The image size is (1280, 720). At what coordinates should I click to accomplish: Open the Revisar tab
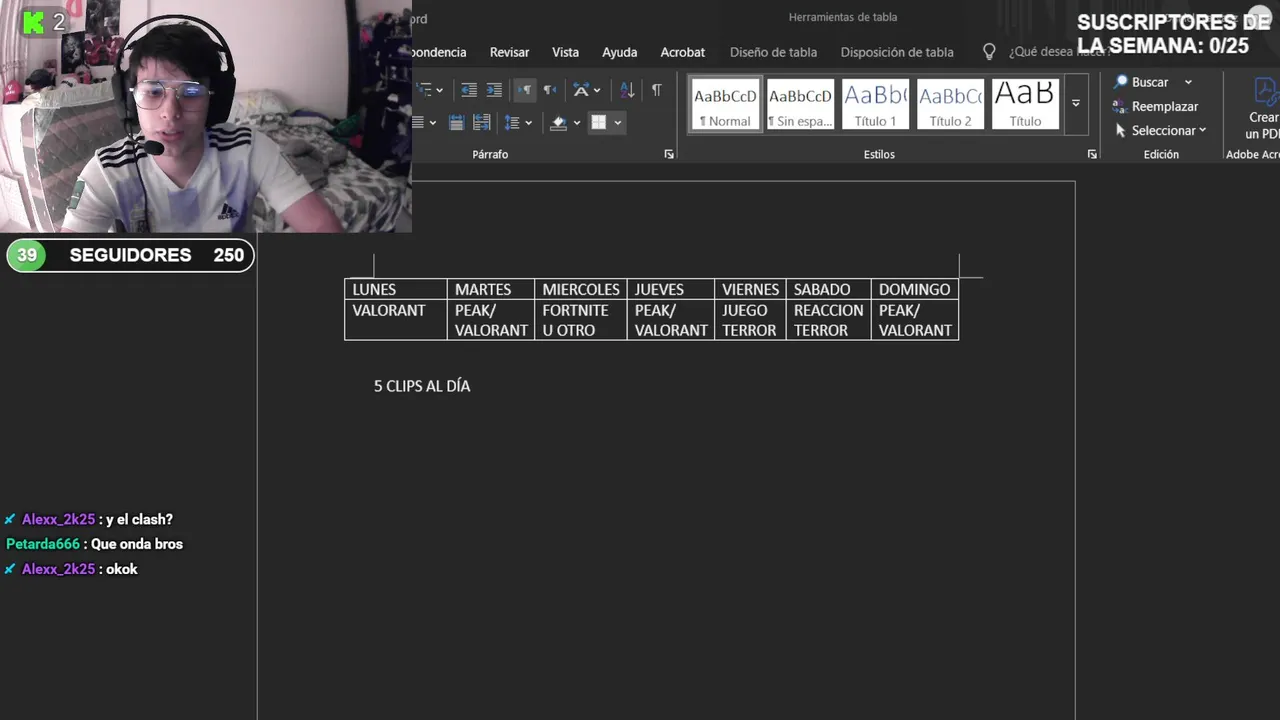coord(509,52)
